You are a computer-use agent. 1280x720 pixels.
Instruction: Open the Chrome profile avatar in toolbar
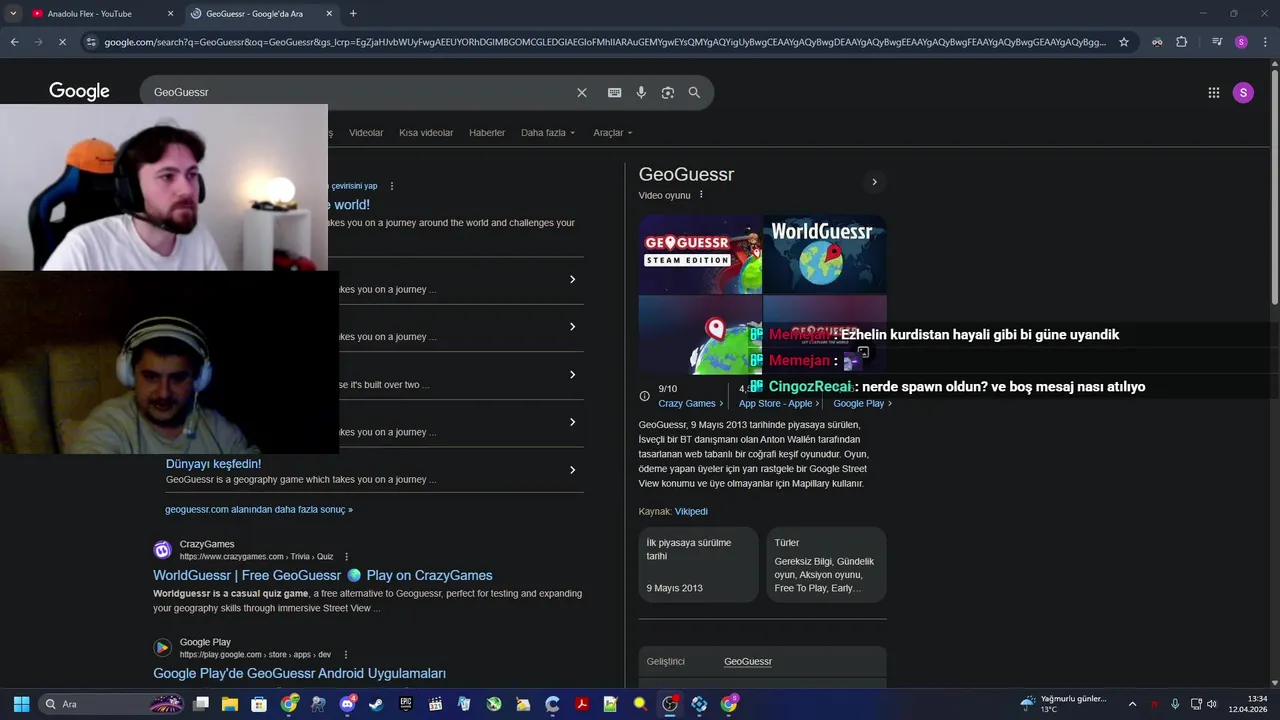pyautogui.click(x=1241, y=42)
